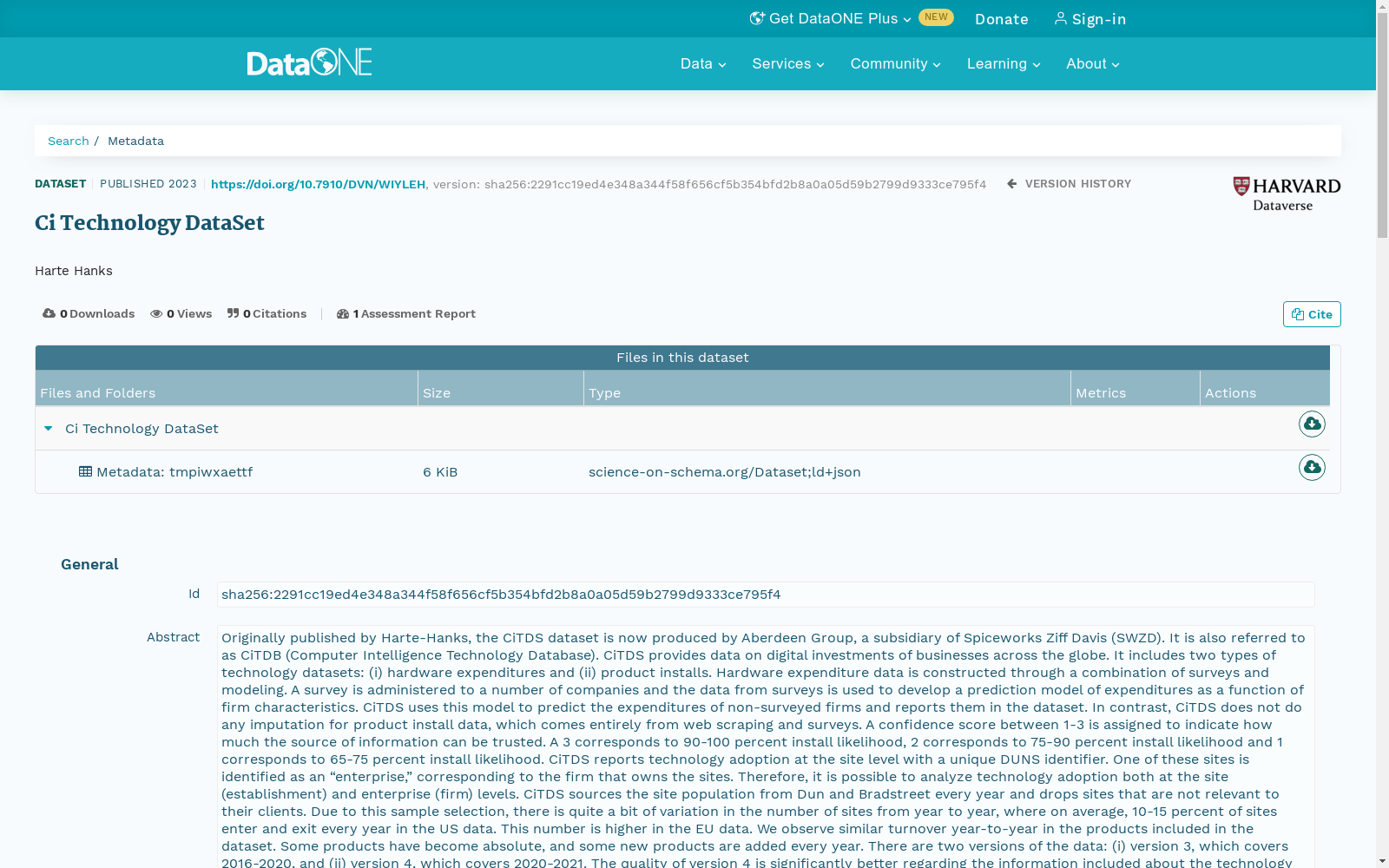Click the Citations quote icon
Image resolution: width=1389 pixels, height=868 pixels.
tap(233, 313)
